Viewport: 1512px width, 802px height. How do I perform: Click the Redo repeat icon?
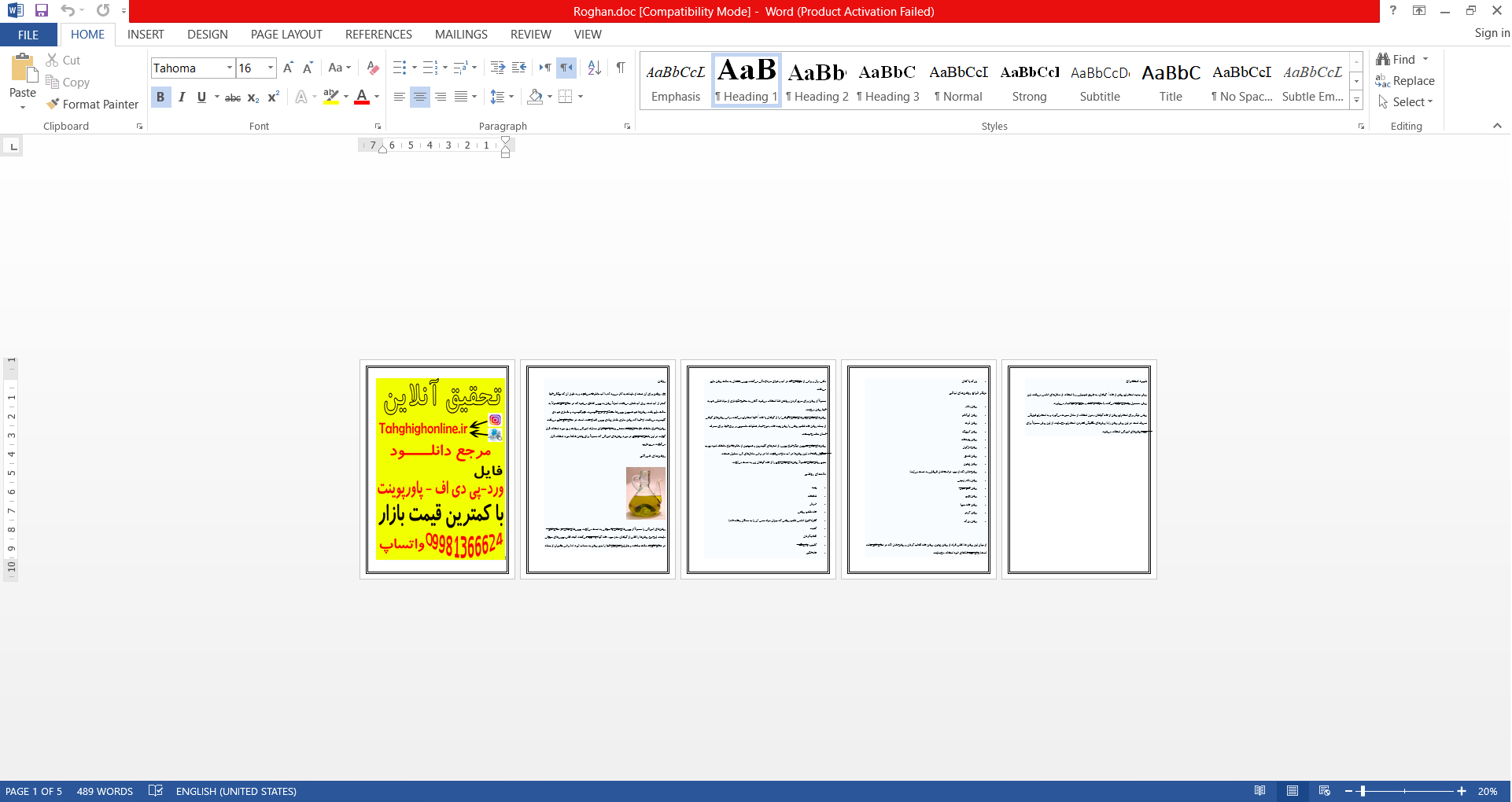[103, 11]
